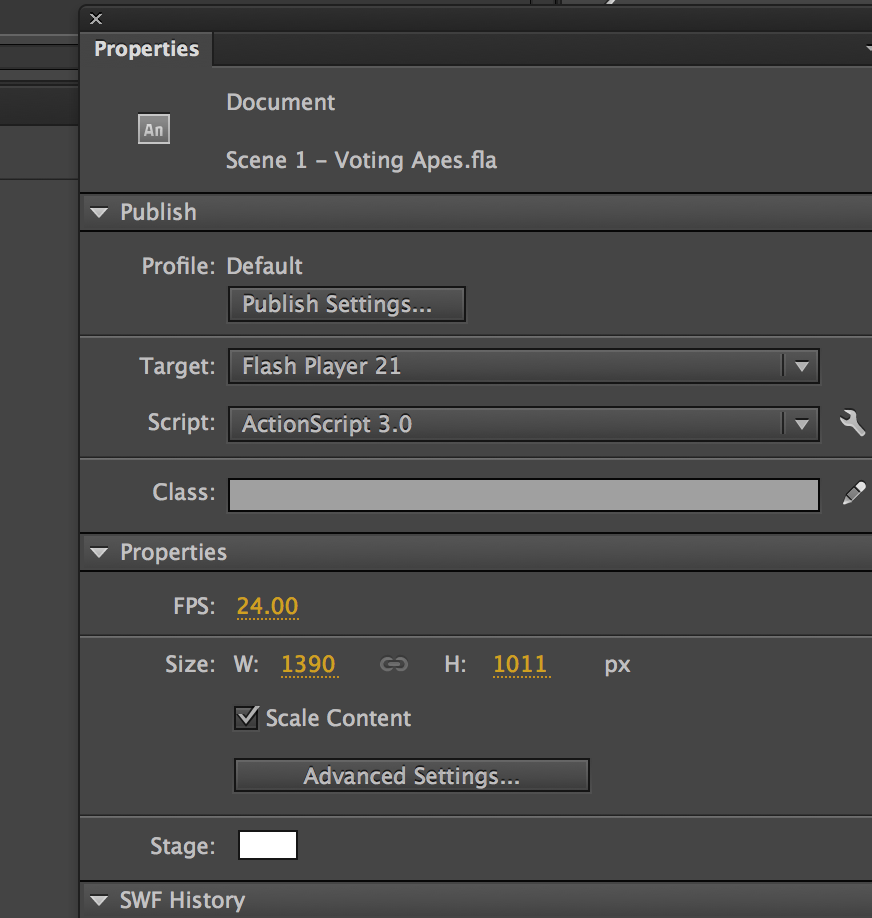Select the Properties tab
This screenshot has width=872, height=918.
pos(146,48)
